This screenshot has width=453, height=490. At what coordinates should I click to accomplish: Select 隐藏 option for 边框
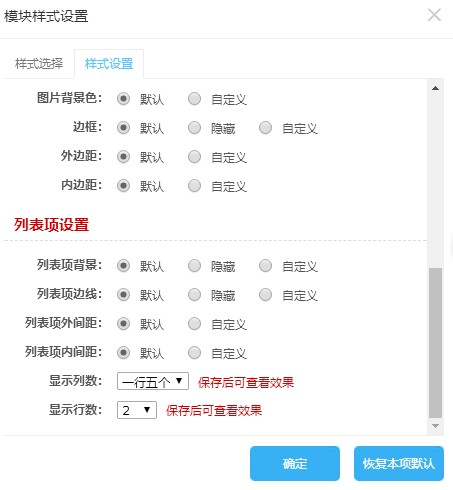194,128
